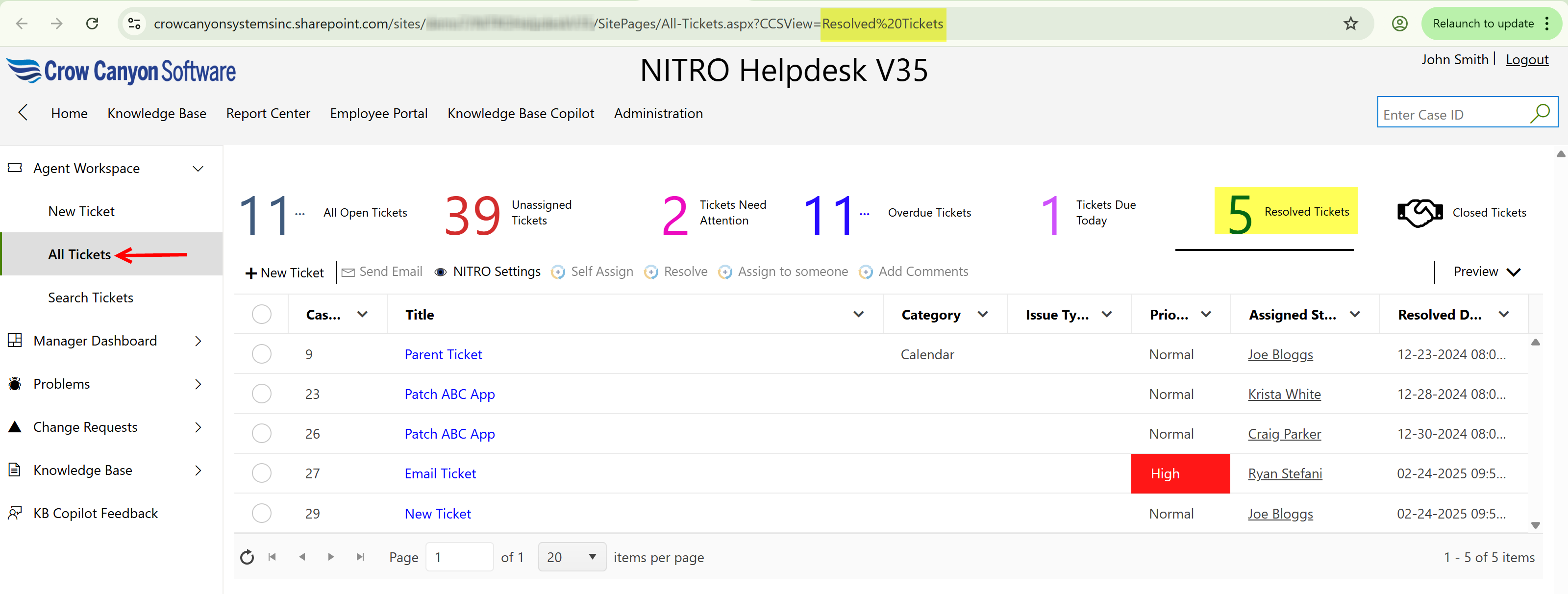Check the select-all circle in the table header
Viewport: 1568px width, 594px height.
262,314
